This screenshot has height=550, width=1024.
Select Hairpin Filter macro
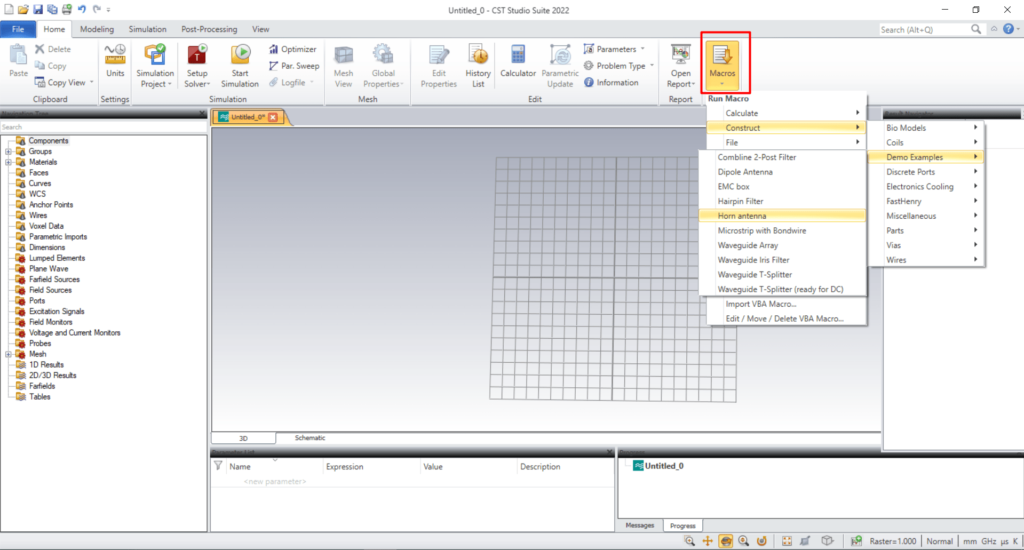point(782,201)
